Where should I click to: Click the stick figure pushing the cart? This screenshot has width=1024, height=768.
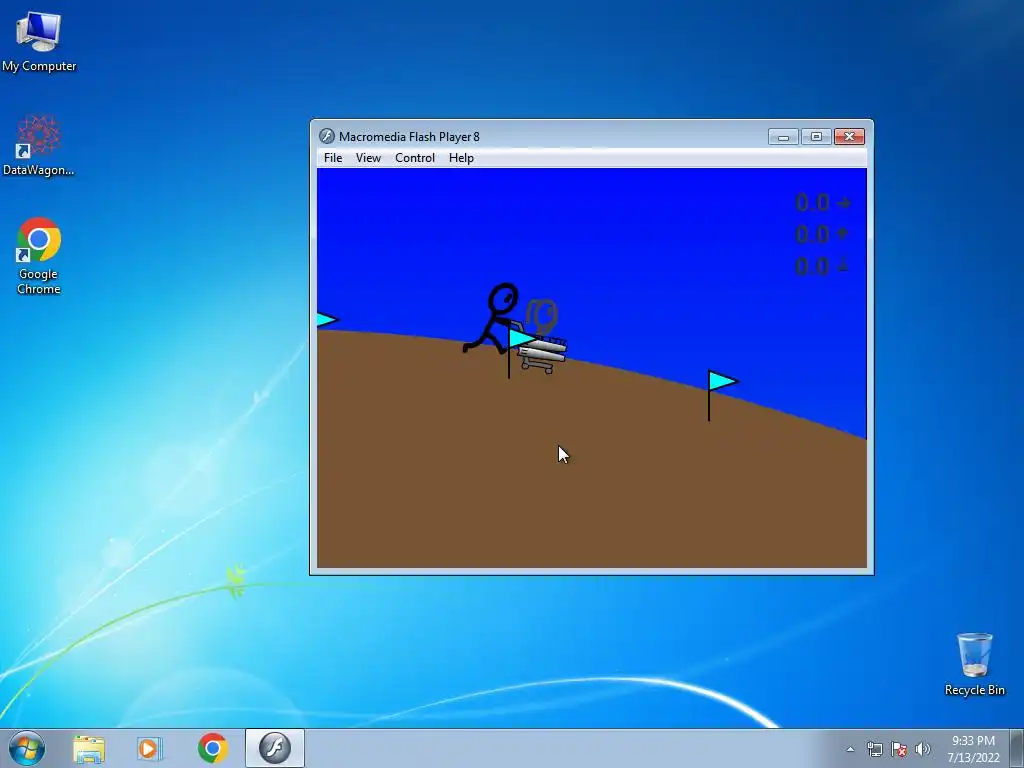[x=491, y=319]
